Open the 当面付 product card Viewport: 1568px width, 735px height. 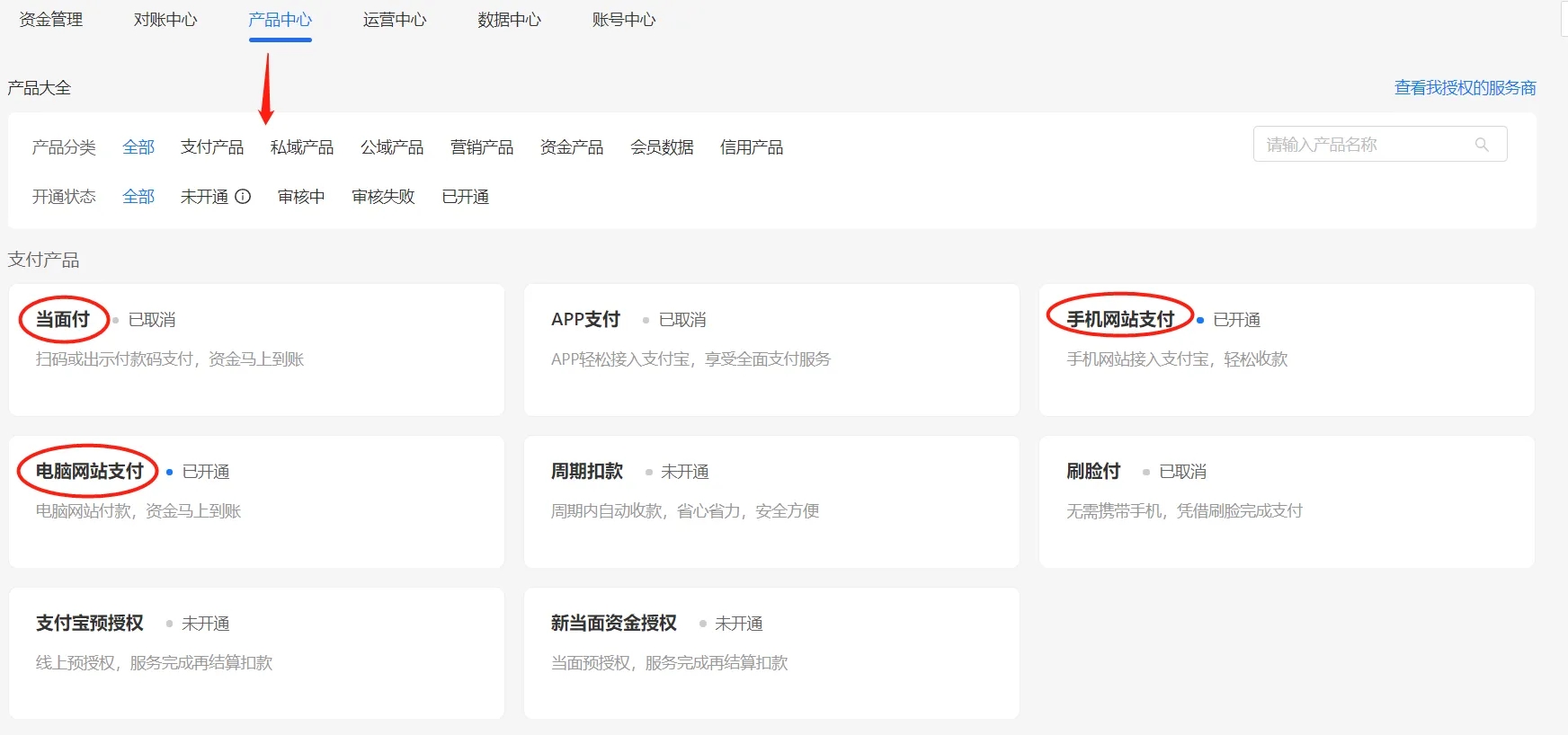[x=256, y=350]
